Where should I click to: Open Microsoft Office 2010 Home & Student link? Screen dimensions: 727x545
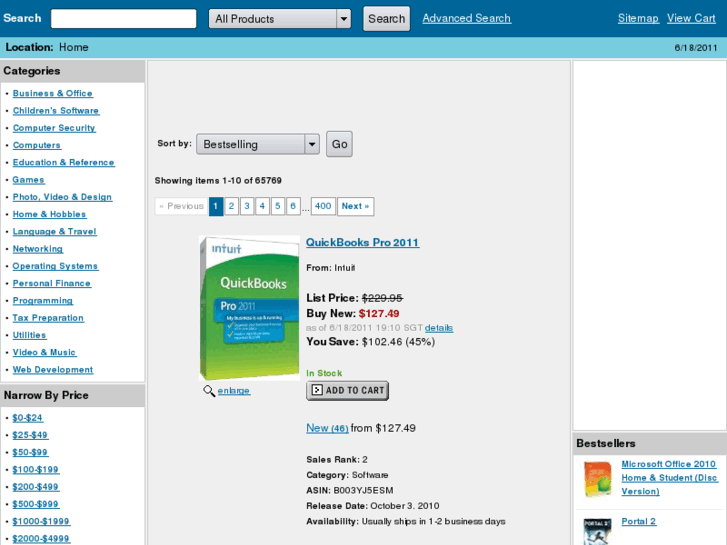670,477
